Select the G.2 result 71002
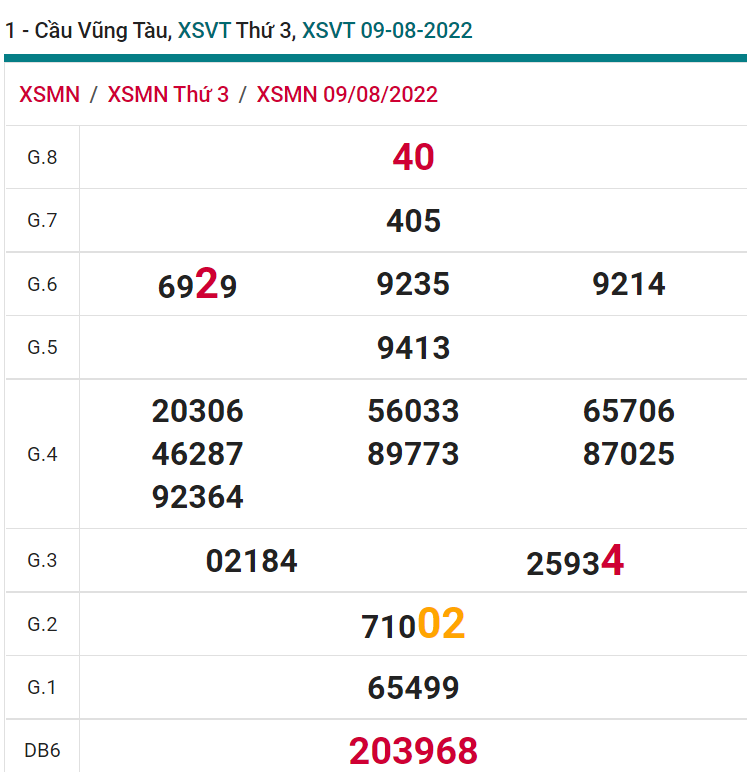This screenshot has height=772, width=747. (x=413, y=625)
